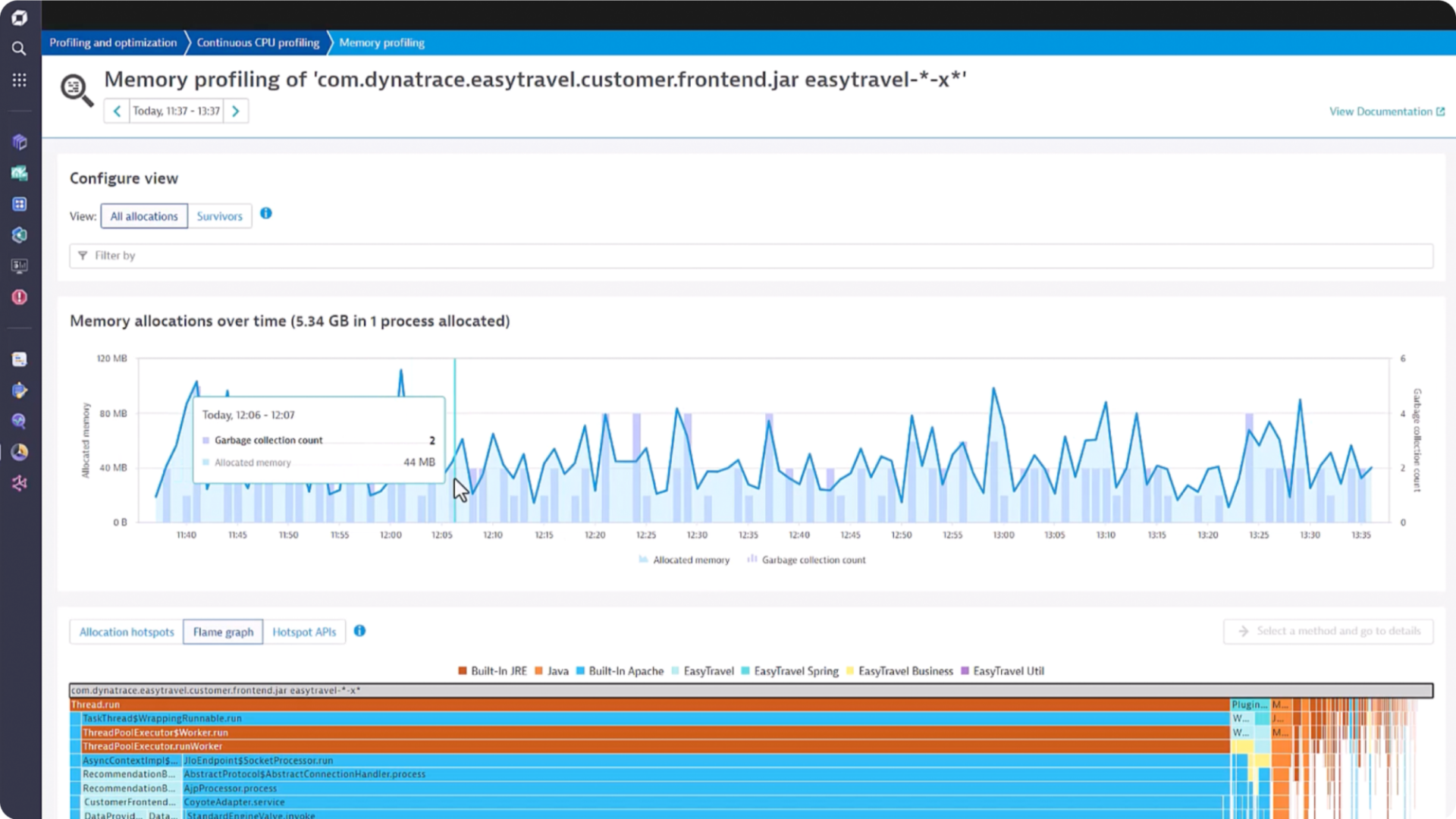Click info icon beside Hotspot APIs

pyautogui.click(x=360, y=631)
